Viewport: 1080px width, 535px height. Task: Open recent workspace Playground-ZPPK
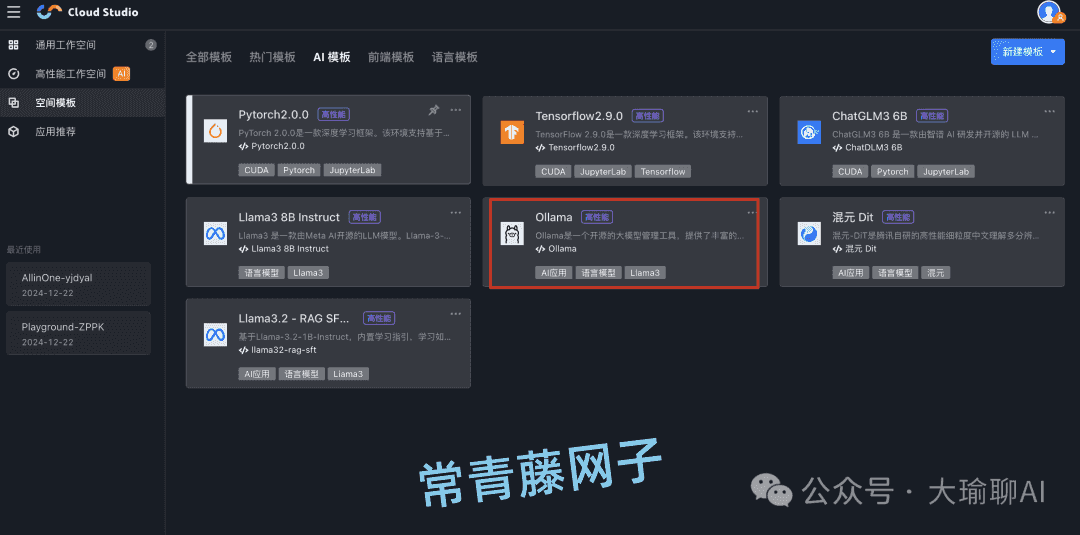pos(79,333)
